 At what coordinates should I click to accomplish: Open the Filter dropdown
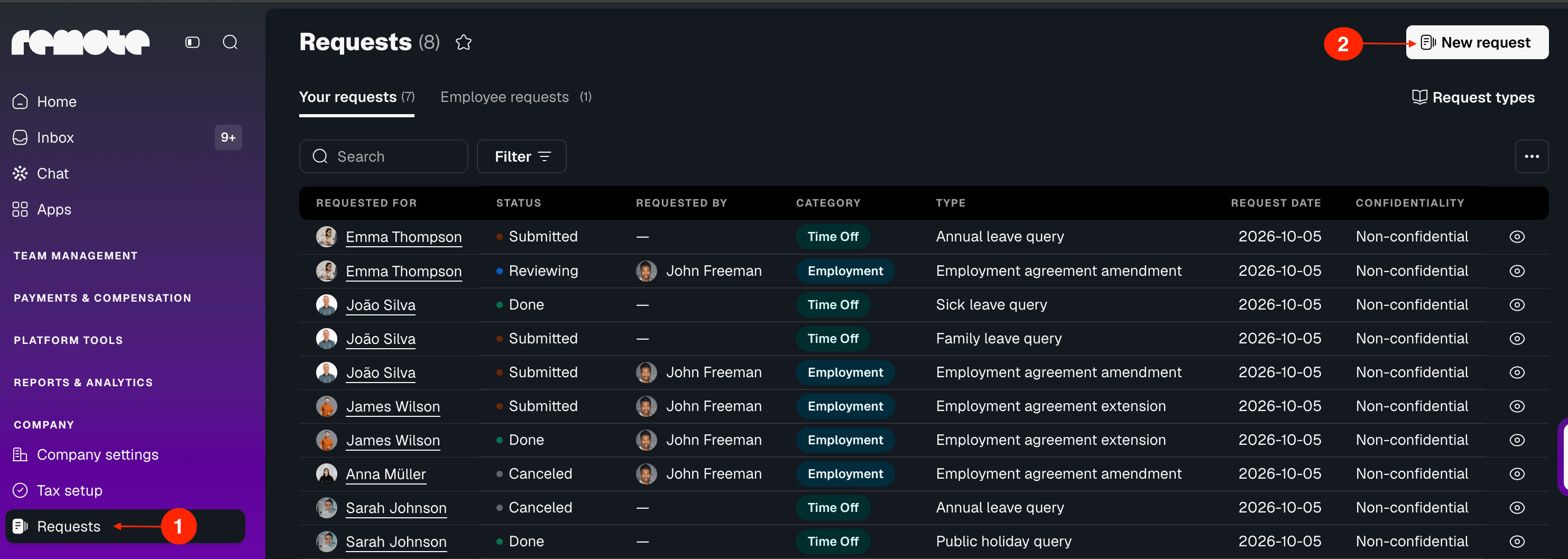coord(522,156)
